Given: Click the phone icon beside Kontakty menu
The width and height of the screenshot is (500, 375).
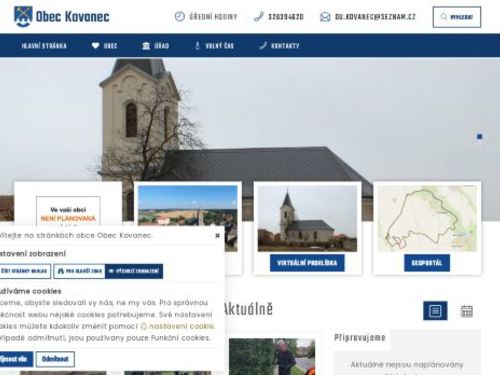Looking at the screenshot, I should [x=263, y=46].
